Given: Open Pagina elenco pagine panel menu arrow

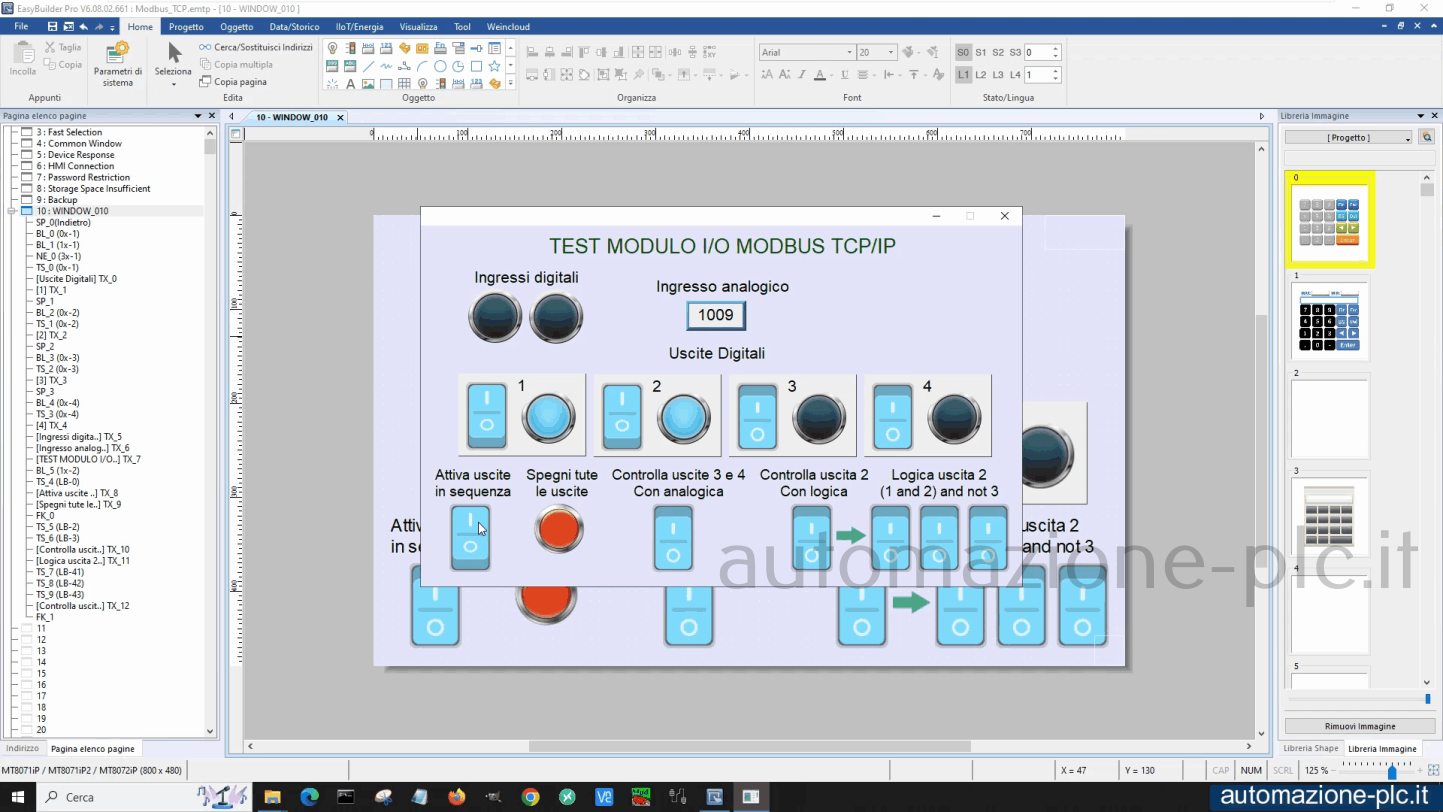Looking at the screenshot, I should (198, 116).
